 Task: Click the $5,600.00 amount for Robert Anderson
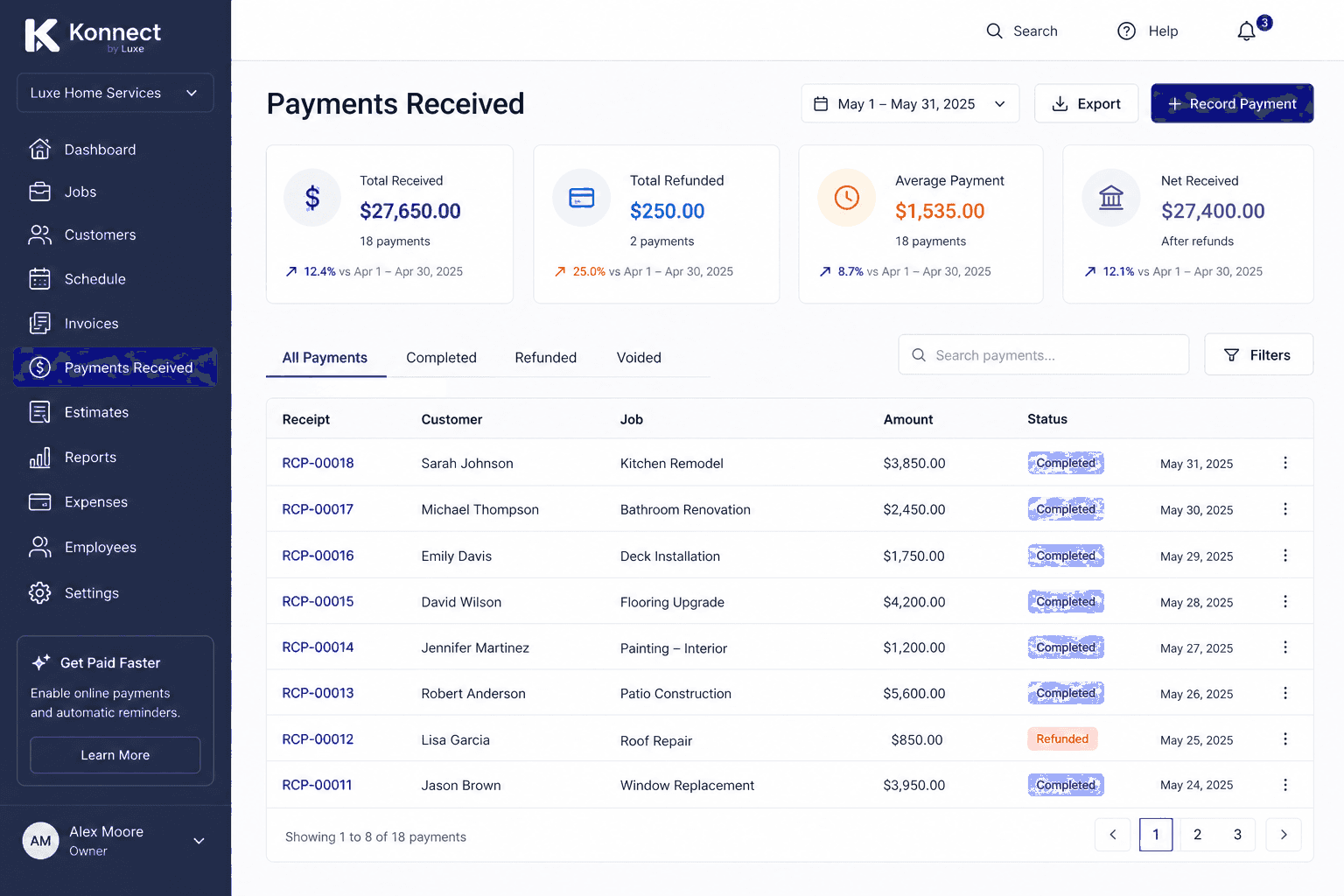click(914, 694)
